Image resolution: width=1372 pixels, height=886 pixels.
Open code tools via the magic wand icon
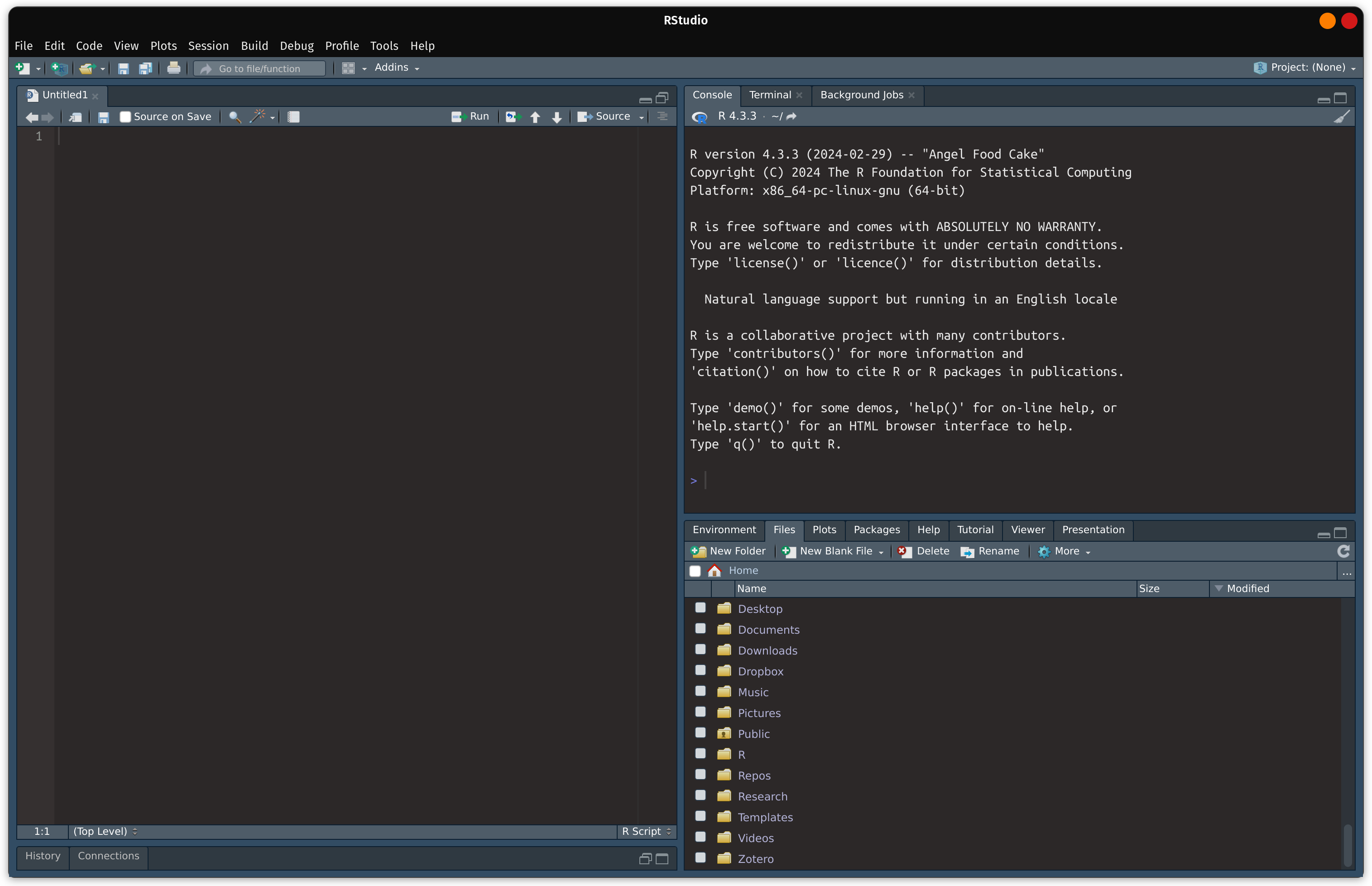click(258, 116)
